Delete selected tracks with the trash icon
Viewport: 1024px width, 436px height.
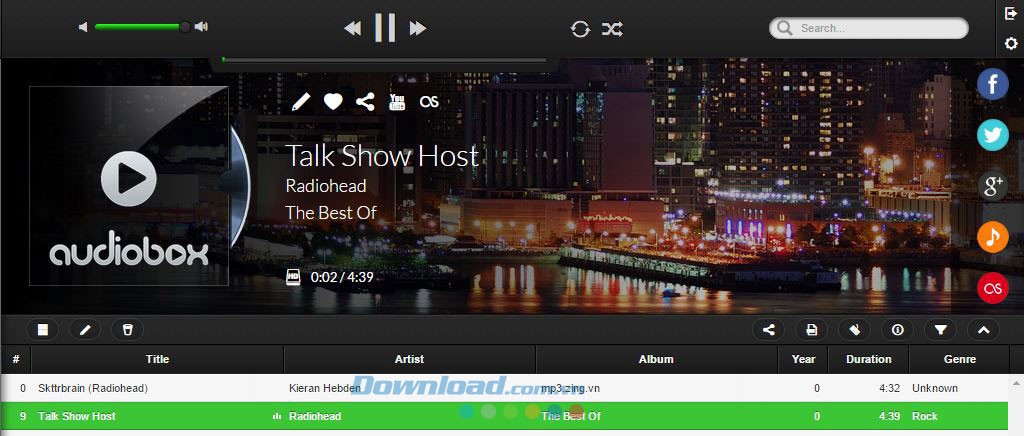[x=127, y=330]
